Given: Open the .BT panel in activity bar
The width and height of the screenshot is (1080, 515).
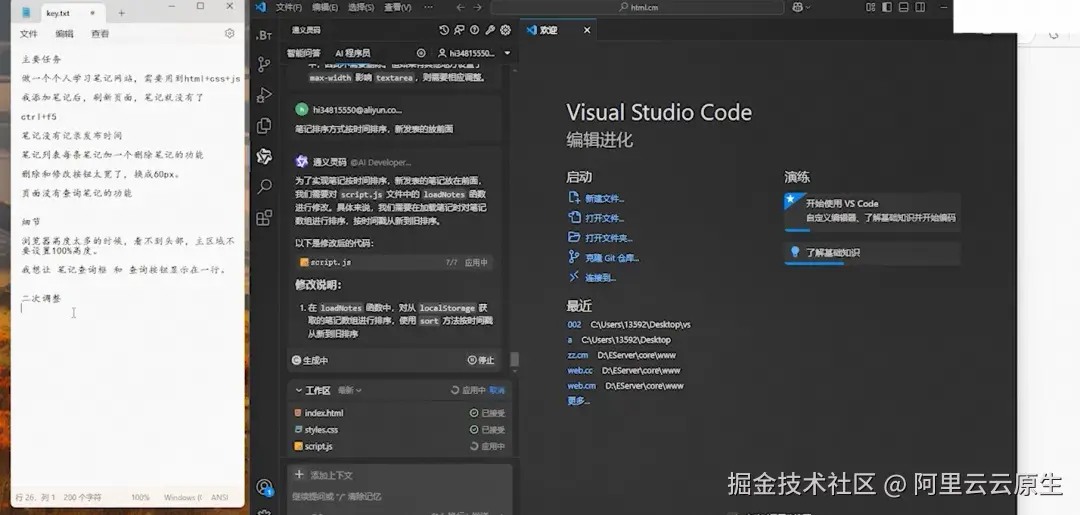Looking at the screenshot, I should click(264, 34).
